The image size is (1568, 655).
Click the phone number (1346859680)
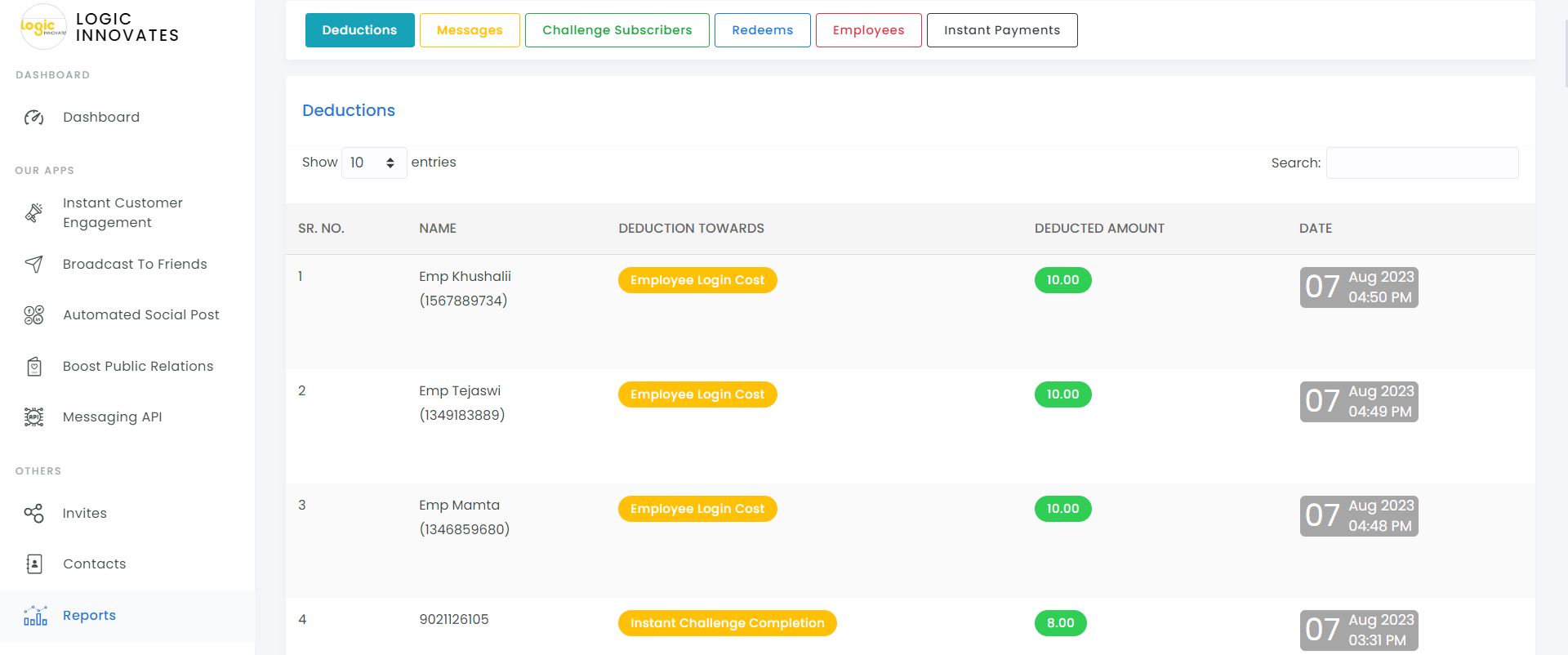pos(465,529)
